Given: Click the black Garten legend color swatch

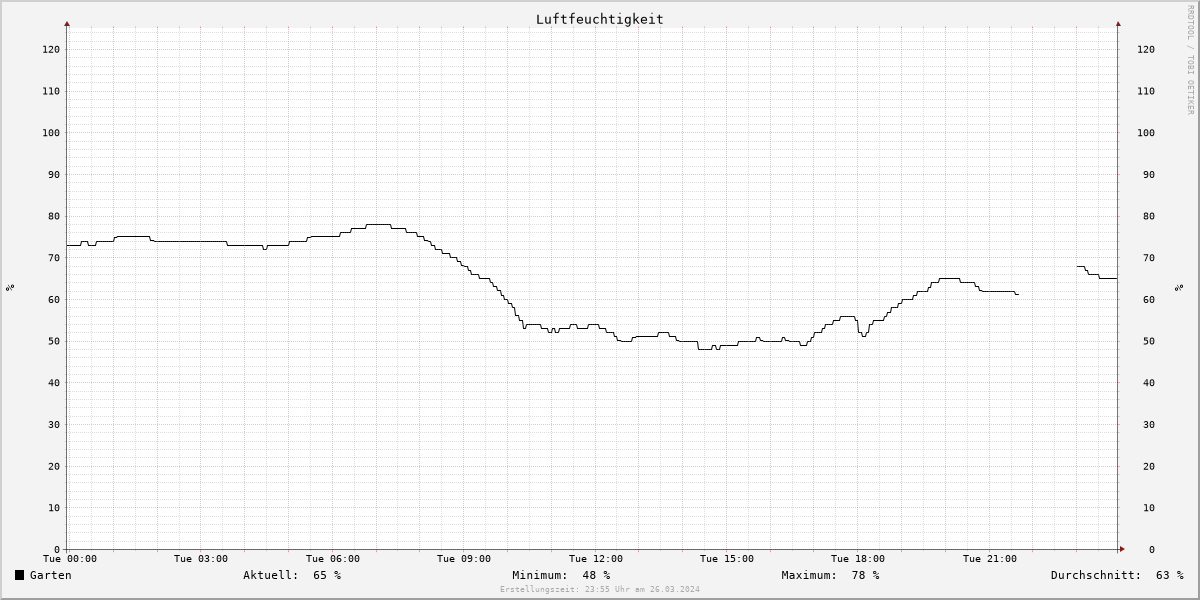Looking at the screenshot, I should 19,575.
